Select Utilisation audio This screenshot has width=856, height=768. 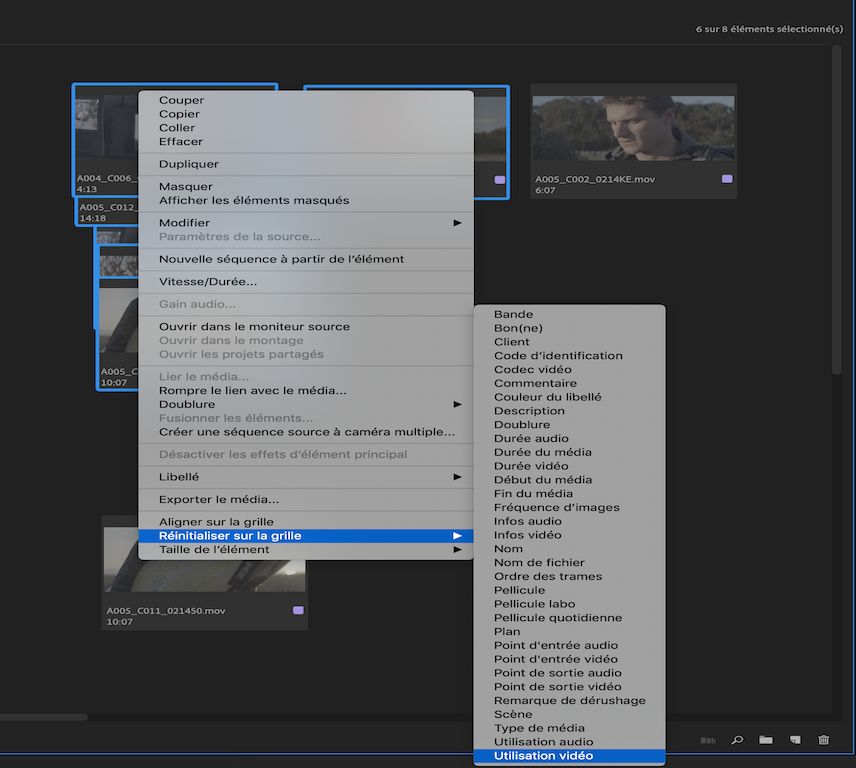pyautogui.click(x=569, y=742)
